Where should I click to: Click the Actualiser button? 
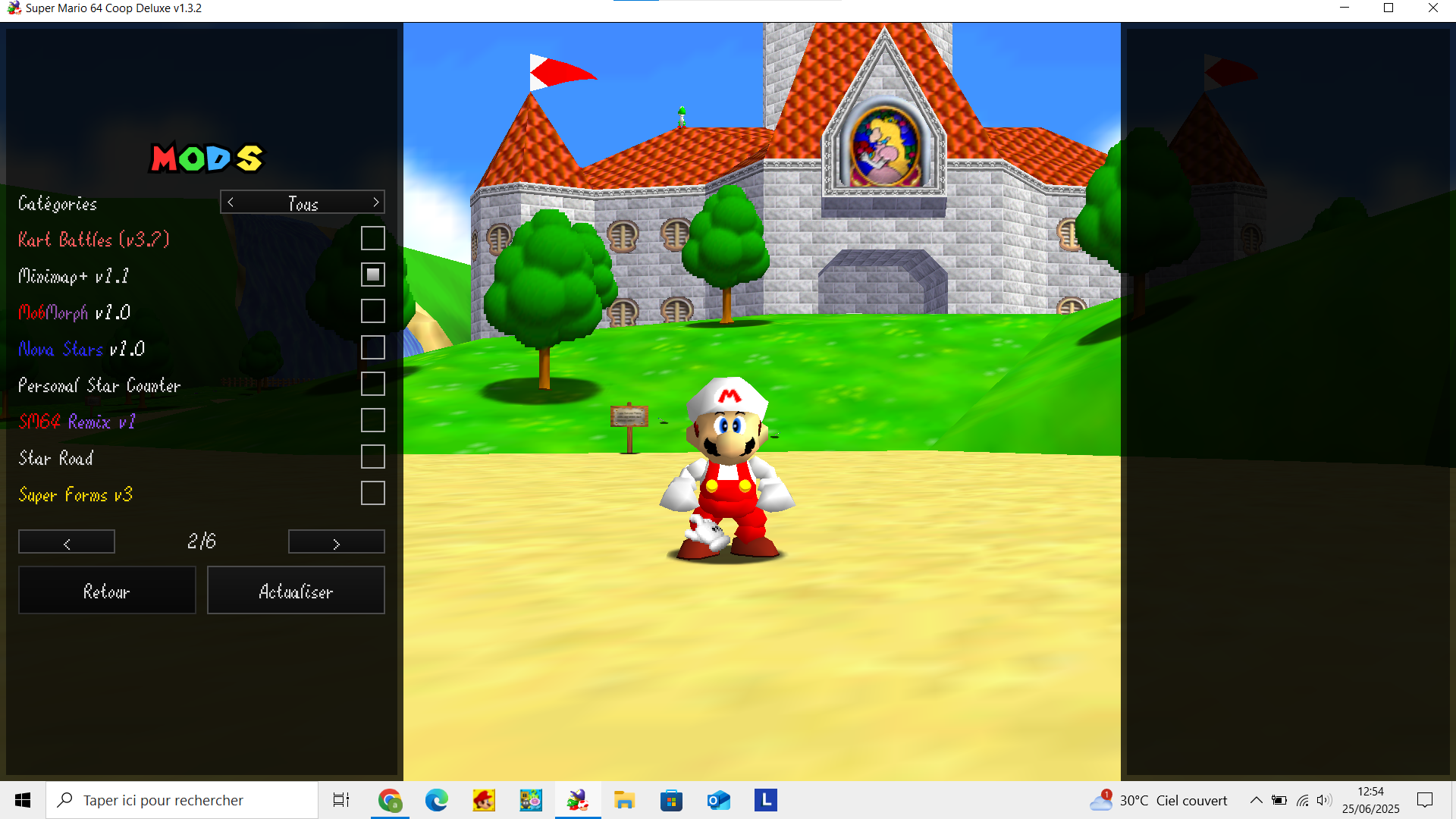point(296,591)
